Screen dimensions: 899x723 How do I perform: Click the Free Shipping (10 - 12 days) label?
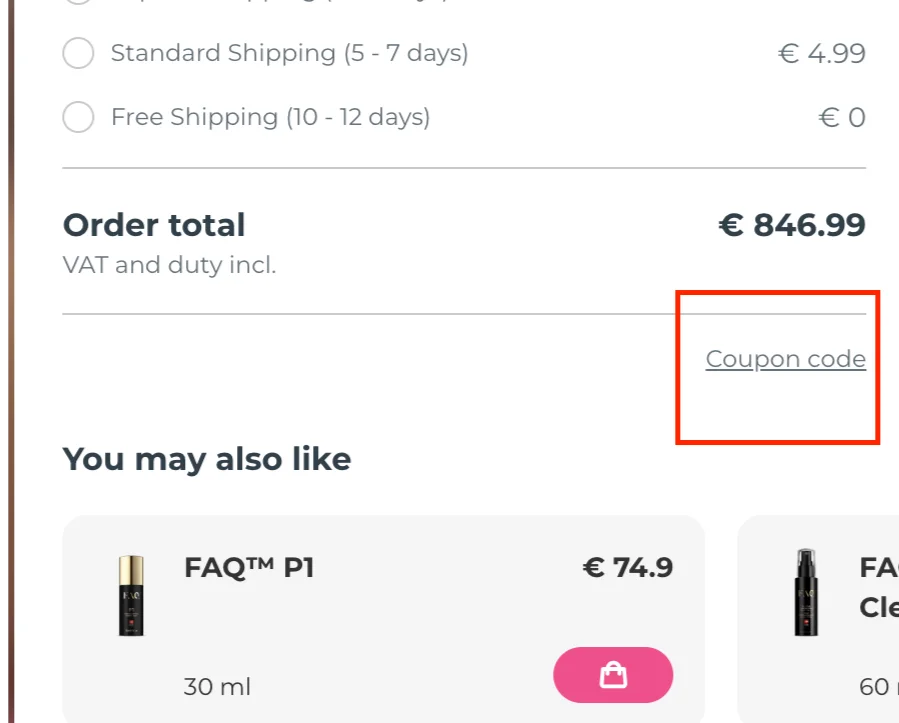270,117
